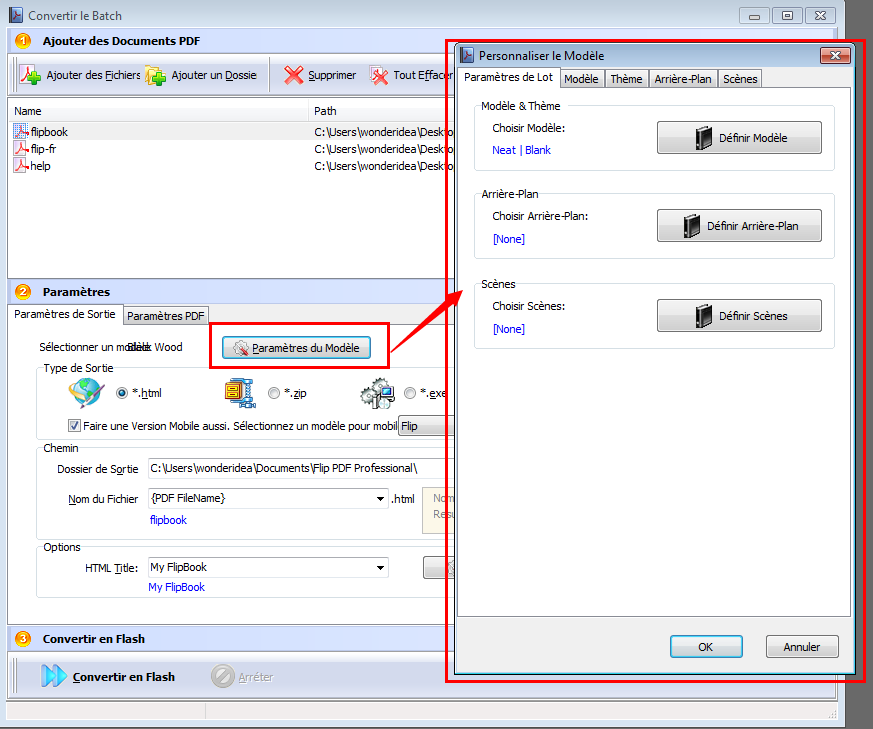
Task: Click the gears exe output icon
Action: (x=377, y=393)
